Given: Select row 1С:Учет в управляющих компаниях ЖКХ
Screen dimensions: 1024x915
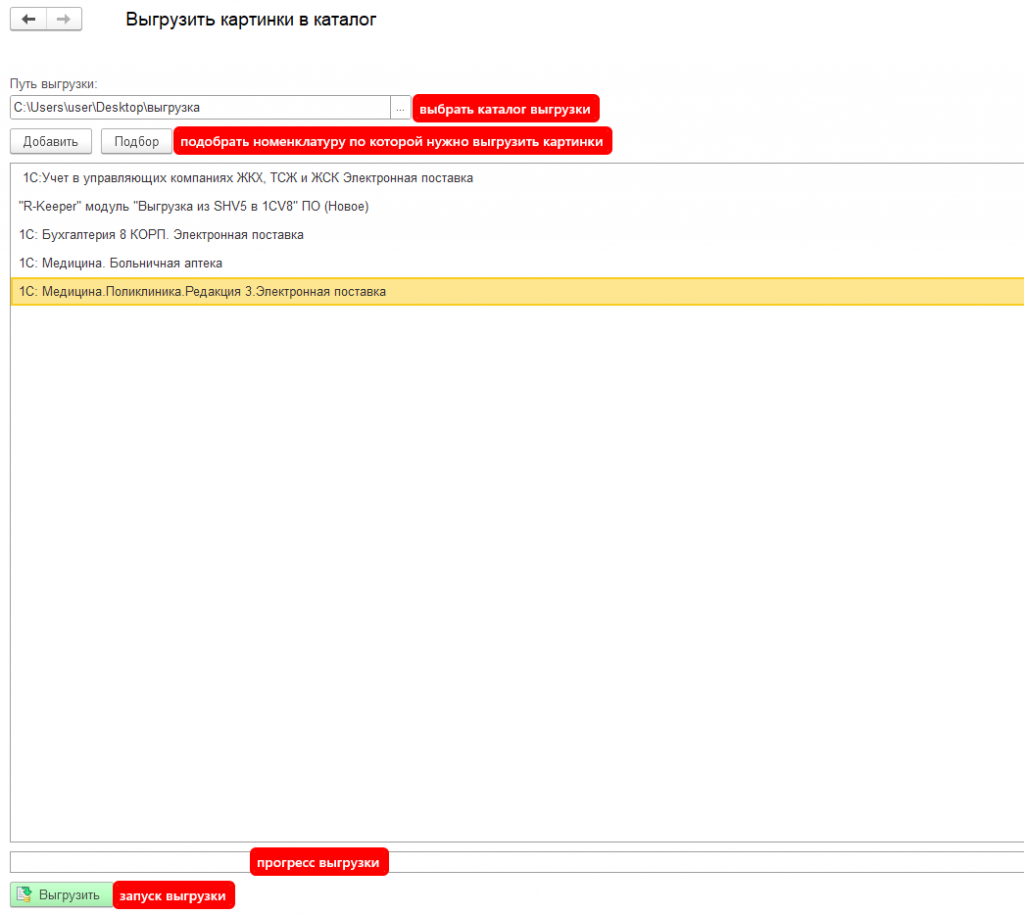Looking at the screenshot, I should [517, 178].
